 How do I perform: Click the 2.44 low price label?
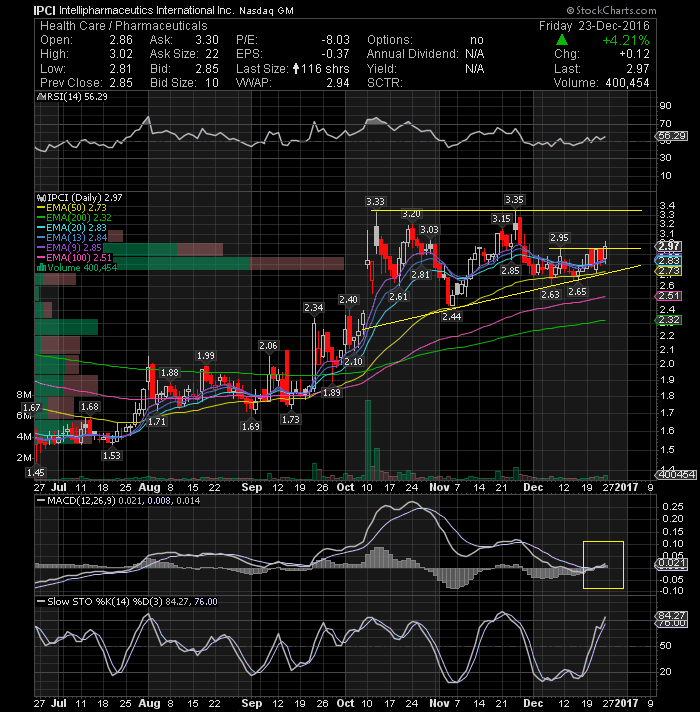pos(452,316)
